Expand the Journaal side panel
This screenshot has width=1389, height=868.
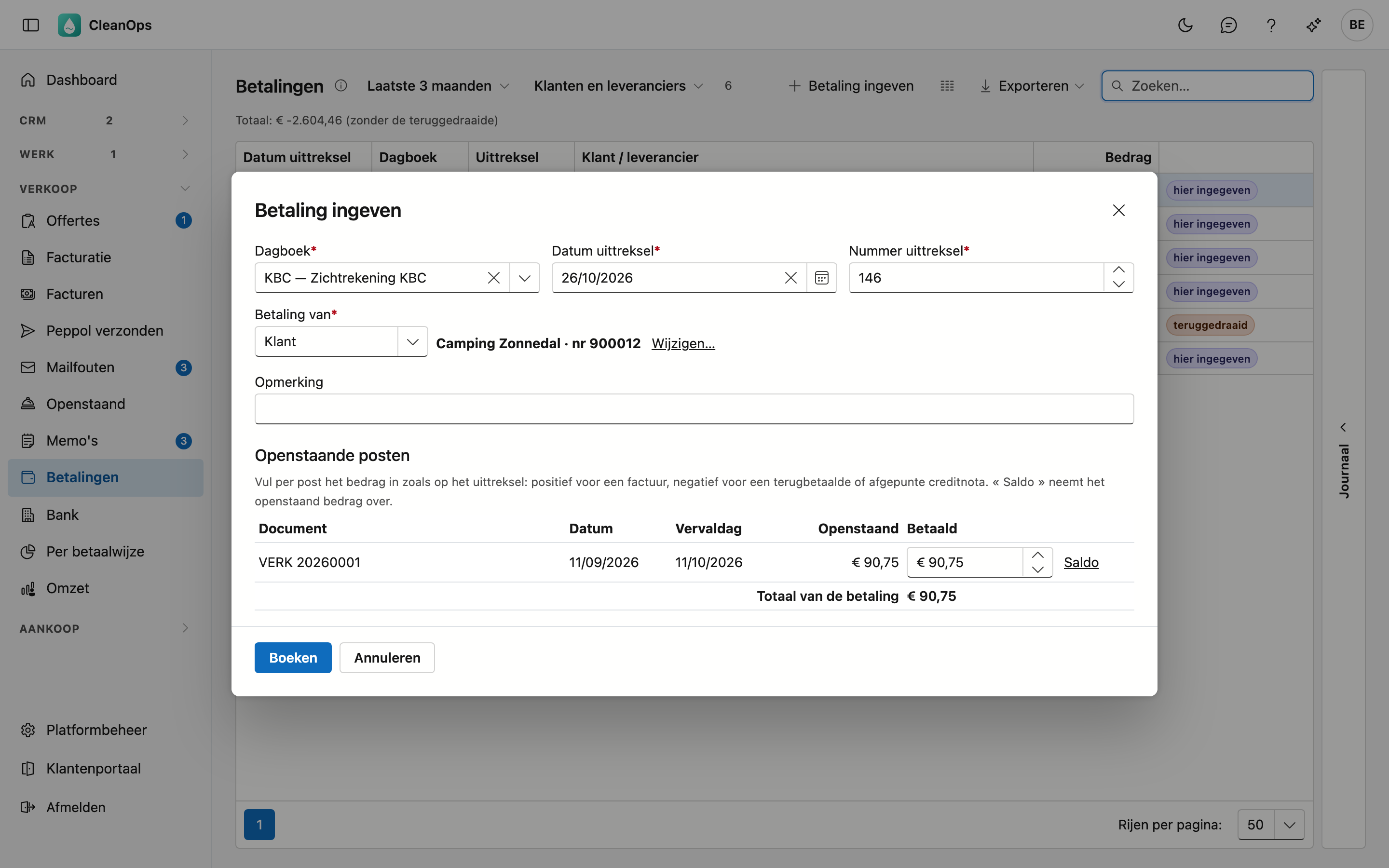tap(1343, 427)
